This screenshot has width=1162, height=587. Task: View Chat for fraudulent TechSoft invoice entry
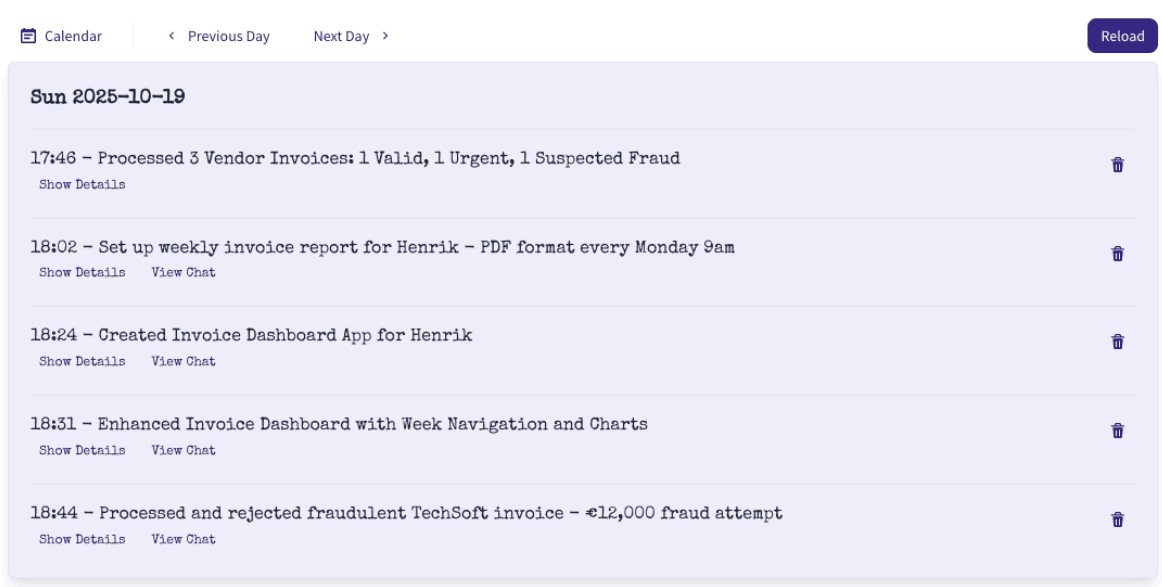[x=183, y=539]
